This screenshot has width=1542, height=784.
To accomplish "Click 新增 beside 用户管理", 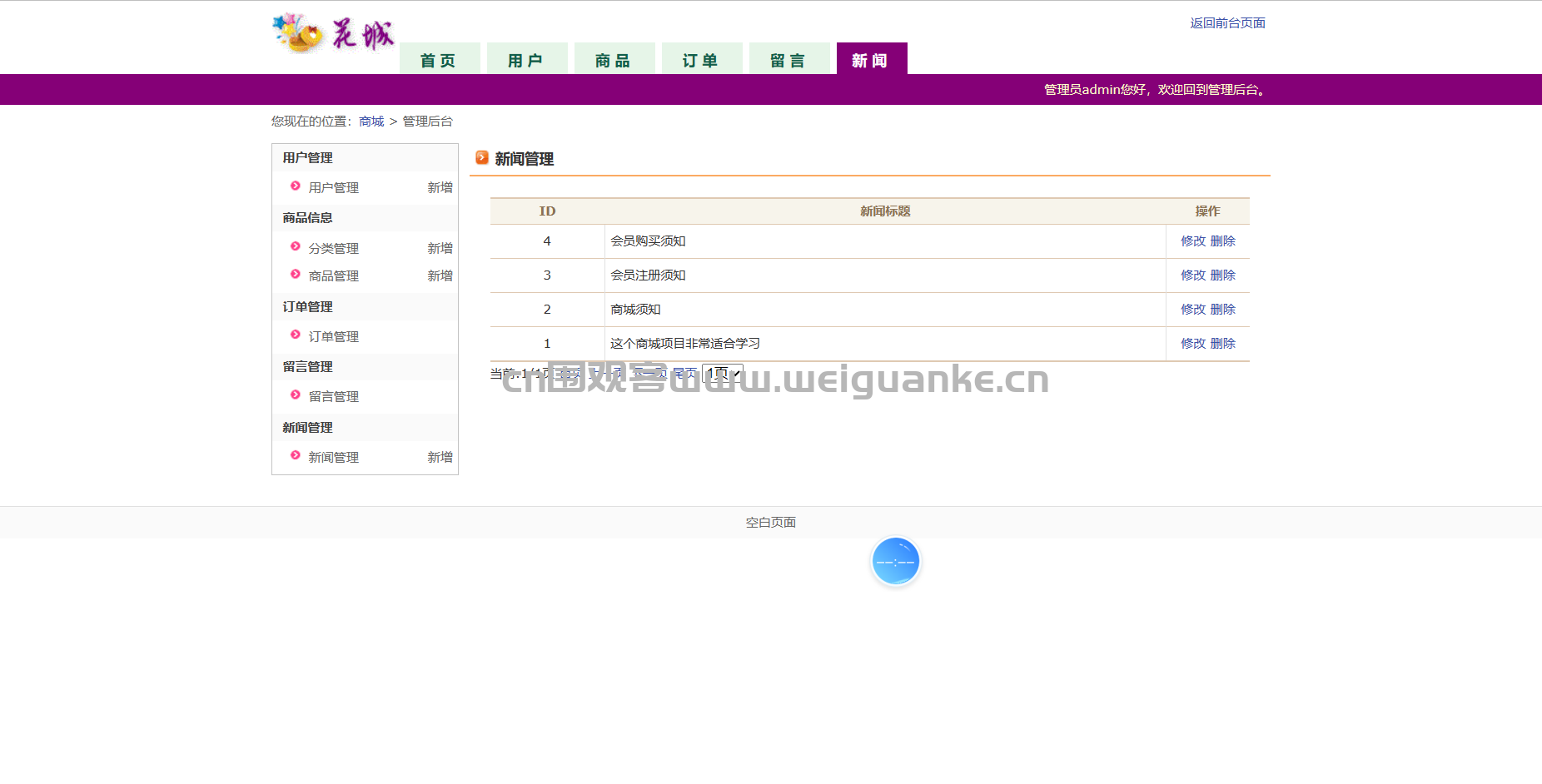I will tap(440, 188).
